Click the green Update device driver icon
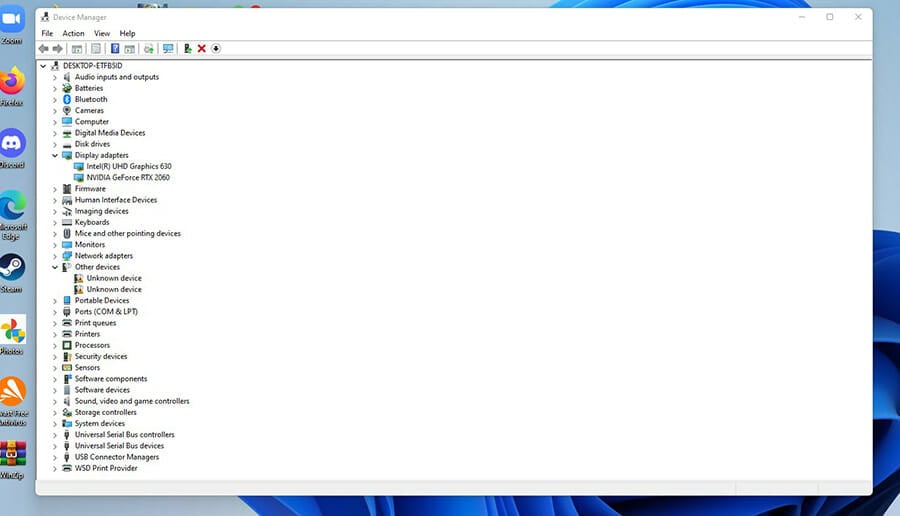Image resolution: width=900 pixels, height=516 pixels. click(x=187, y=49)
